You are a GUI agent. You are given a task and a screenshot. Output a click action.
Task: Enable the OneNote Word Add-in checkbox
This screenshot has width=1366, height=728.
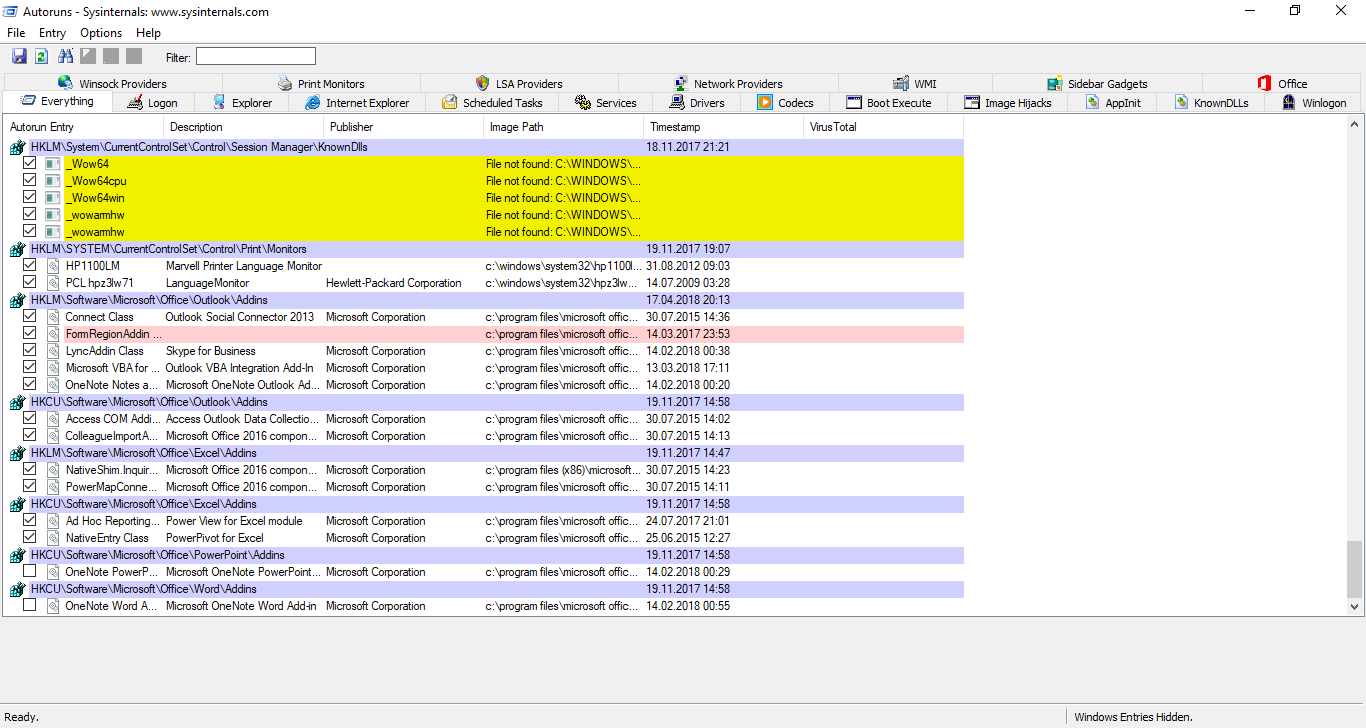coord(30,606)
